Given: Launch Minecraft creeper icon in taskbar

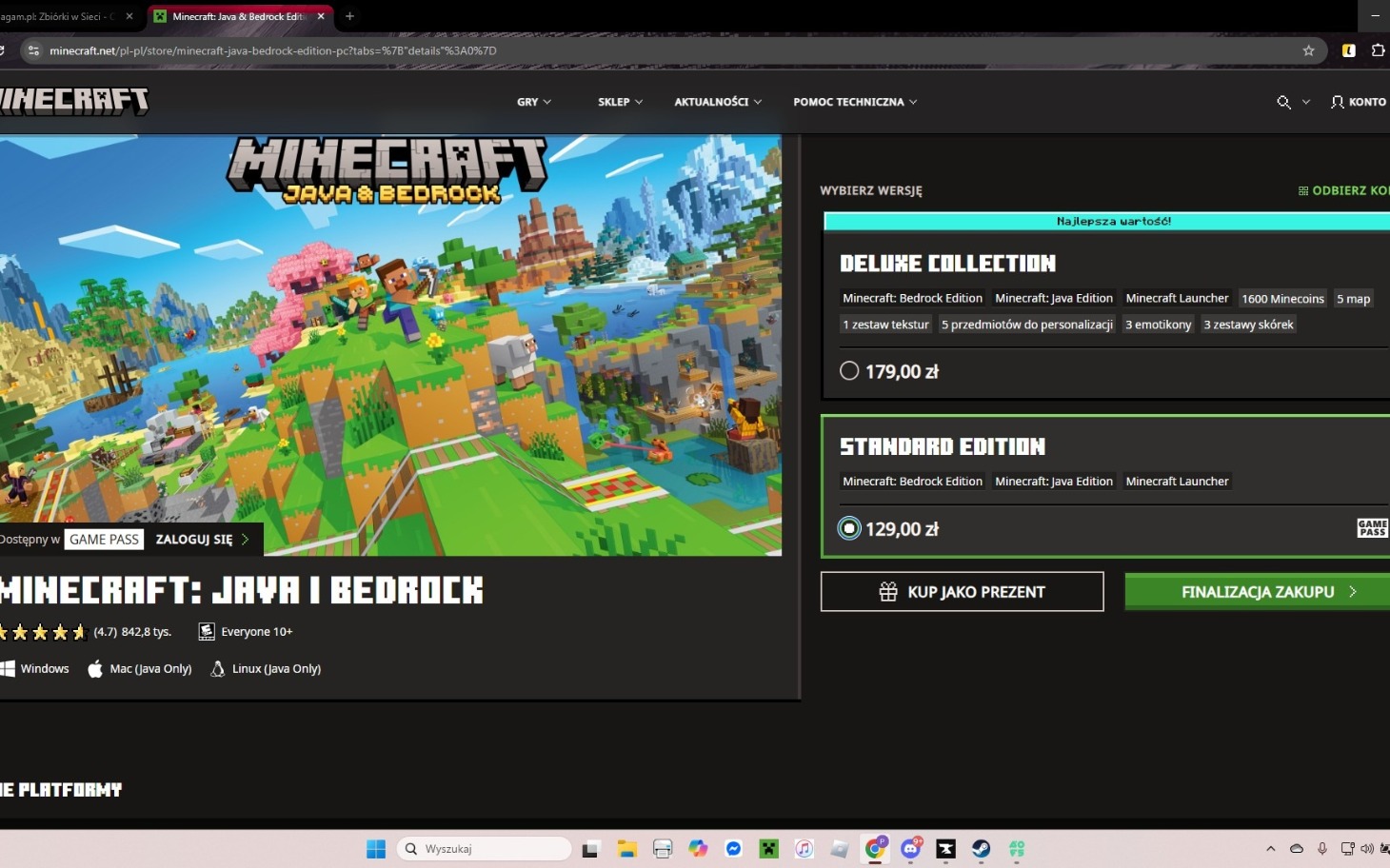Looking at the screenshot, I should (768, 849).
